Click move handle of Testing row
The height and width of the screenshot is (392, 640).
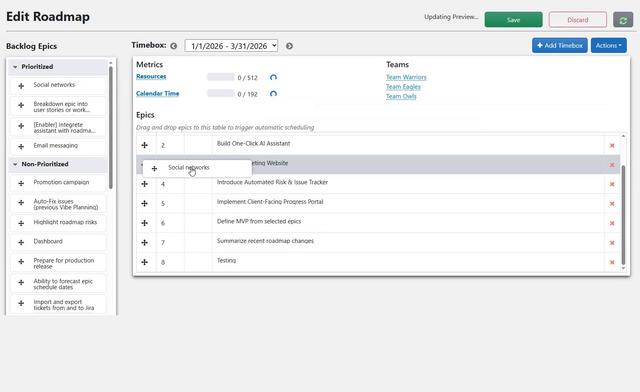pos(144,262)
